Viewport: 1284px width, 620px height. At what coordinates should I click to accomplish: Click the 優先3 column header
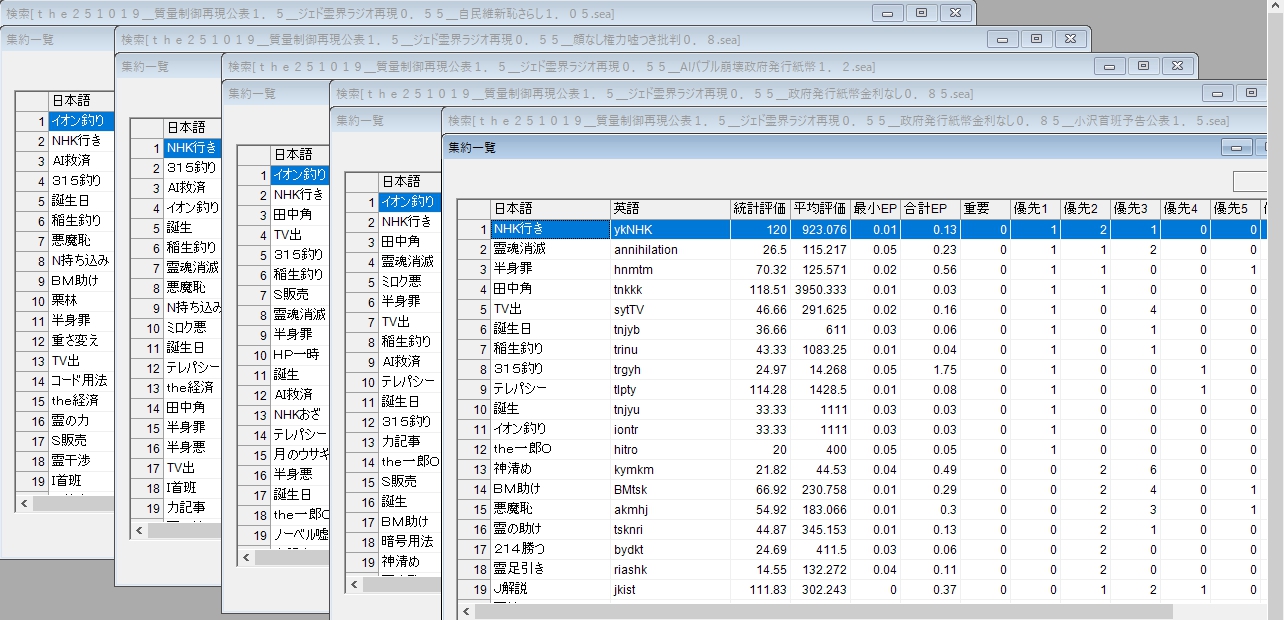tap(1135, 209)
